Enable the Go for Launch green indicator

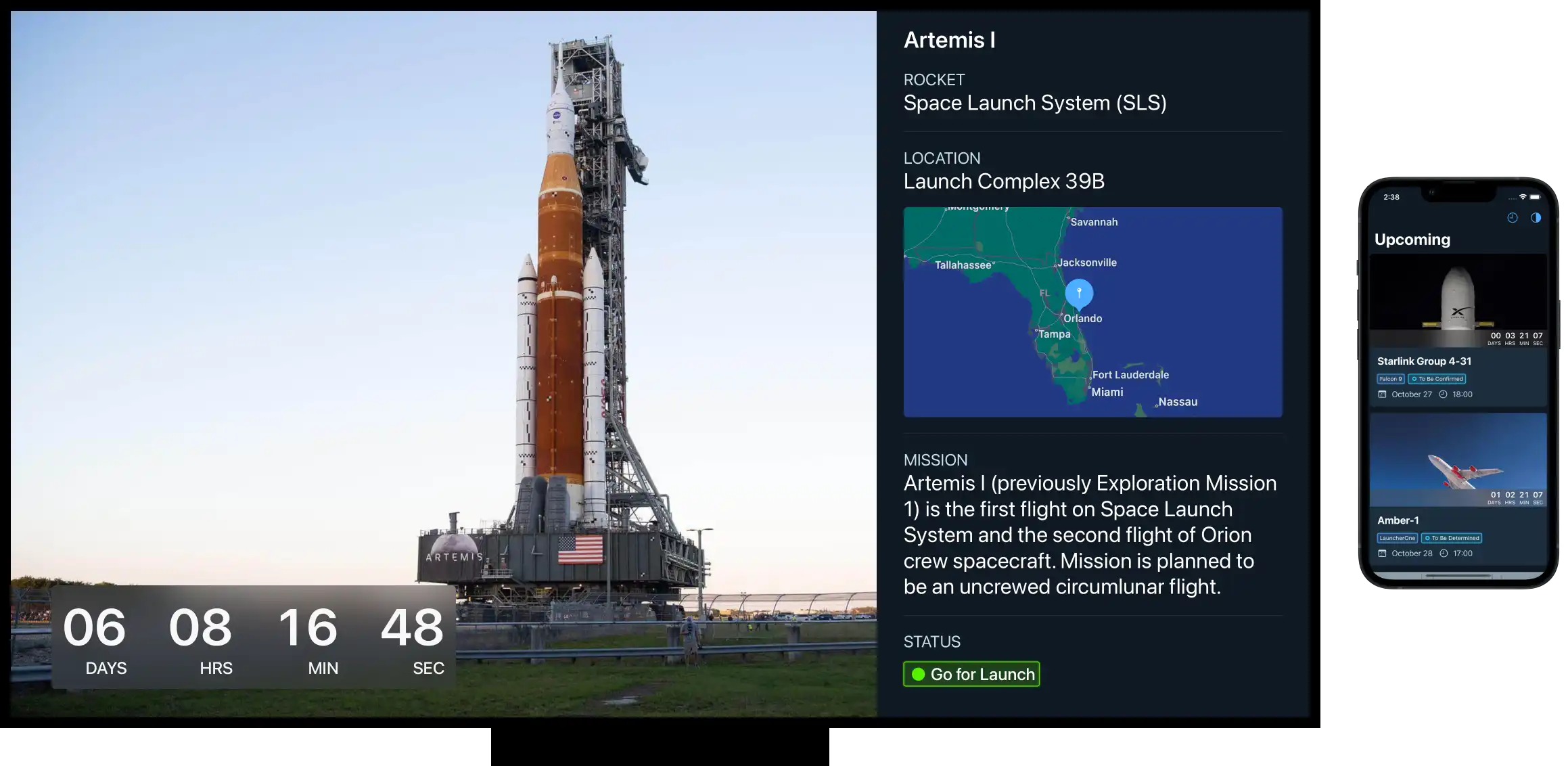click(x=972, y=673)
